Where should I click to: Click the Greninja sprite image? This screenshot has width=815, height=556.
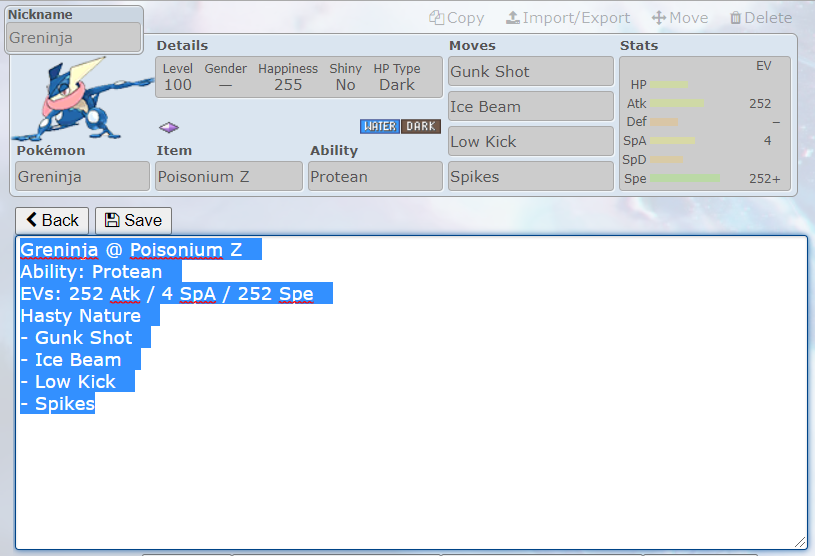[x=83, y=99]
